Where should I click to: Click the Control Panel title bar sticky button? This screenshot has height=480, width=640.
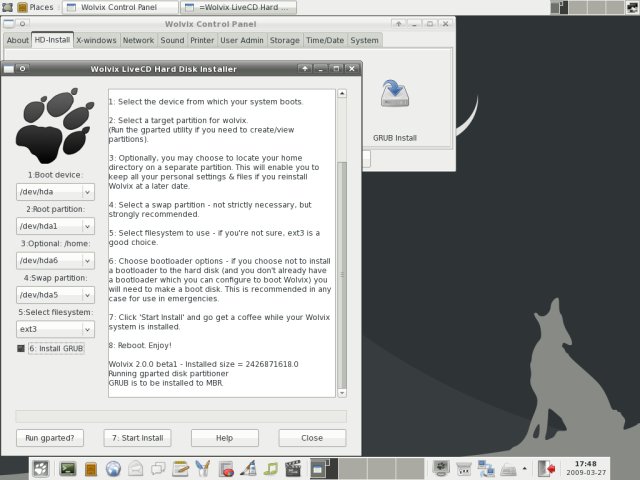[x=22, y=24]
